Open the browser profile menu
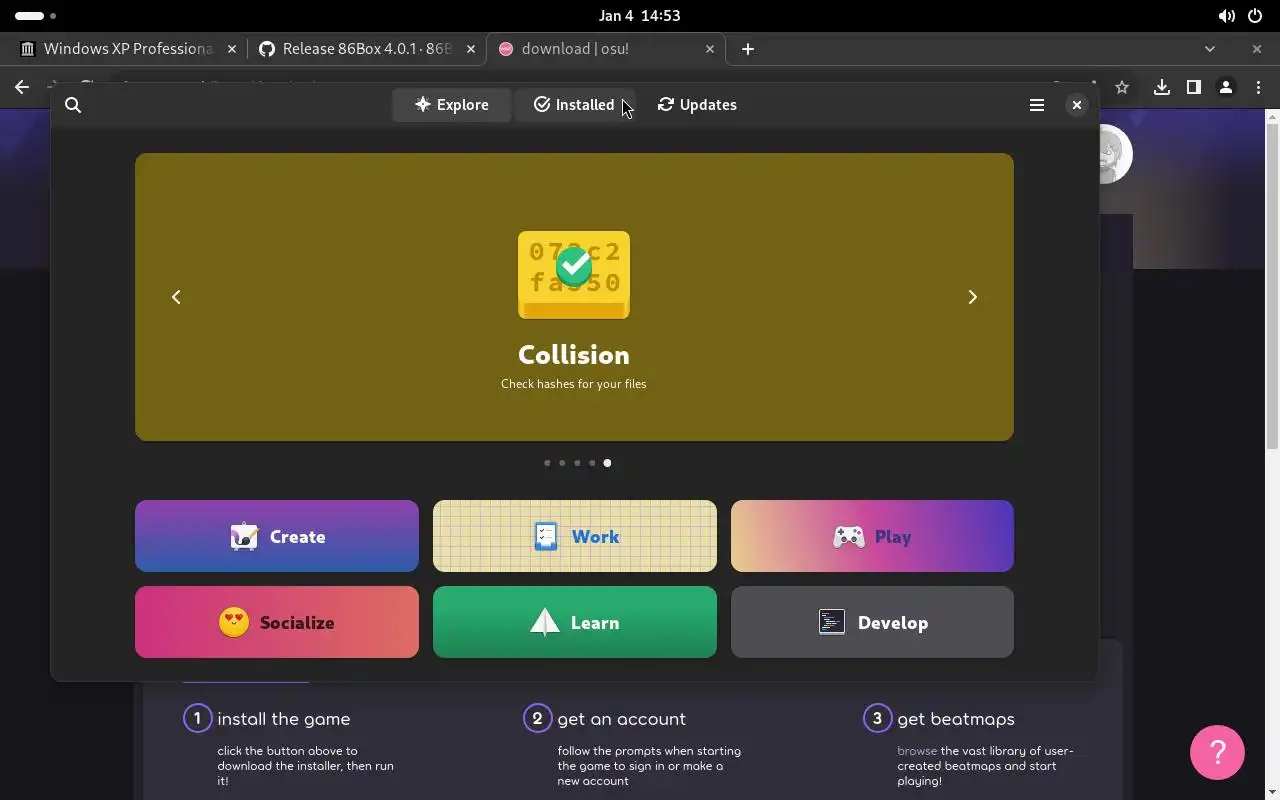The width and height of the screenshot is (1280, 800). point(1226,88)
